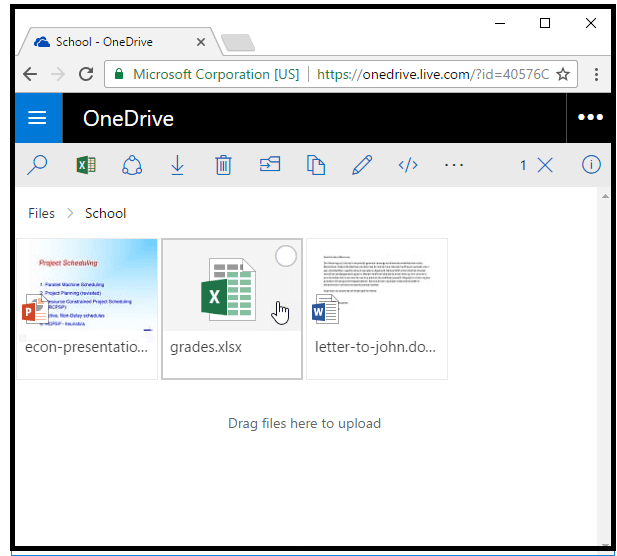Click the address bar URL
617x556 pixels.
point(433,74)
